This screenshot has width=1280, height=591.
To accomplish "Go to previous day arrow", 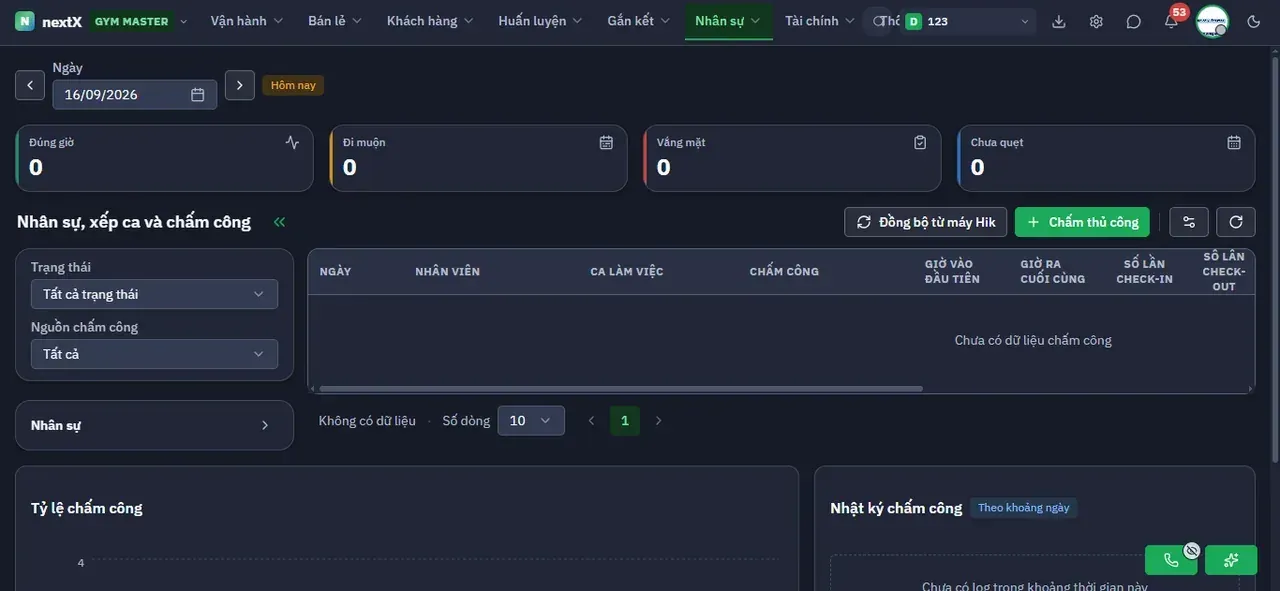I will coord(30,86).
